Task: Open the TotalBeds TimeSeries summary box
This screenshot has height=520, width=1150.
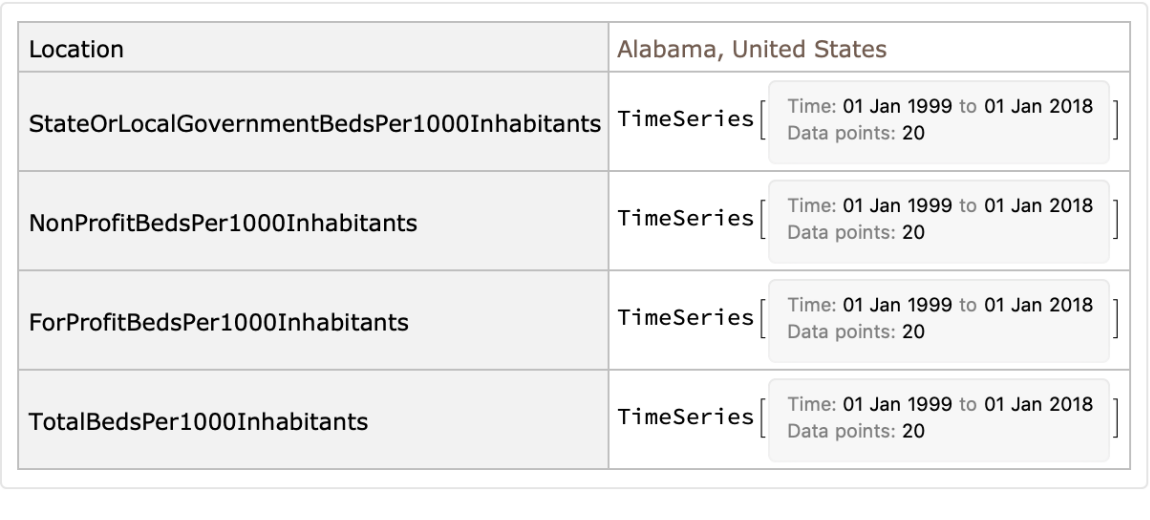Action: (938, 420)
